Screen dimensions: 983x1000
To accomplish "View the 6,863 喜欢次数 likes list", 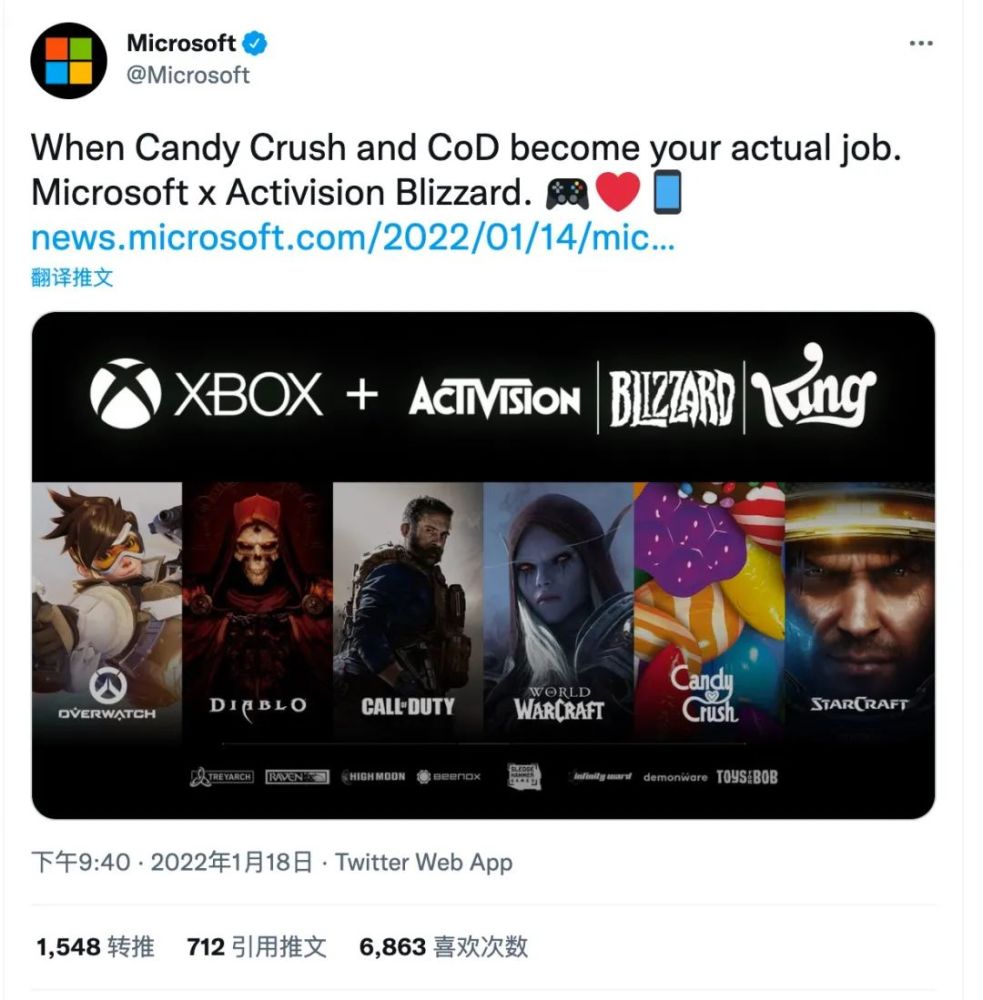I will pyautogui.click(x=444, y=947).
